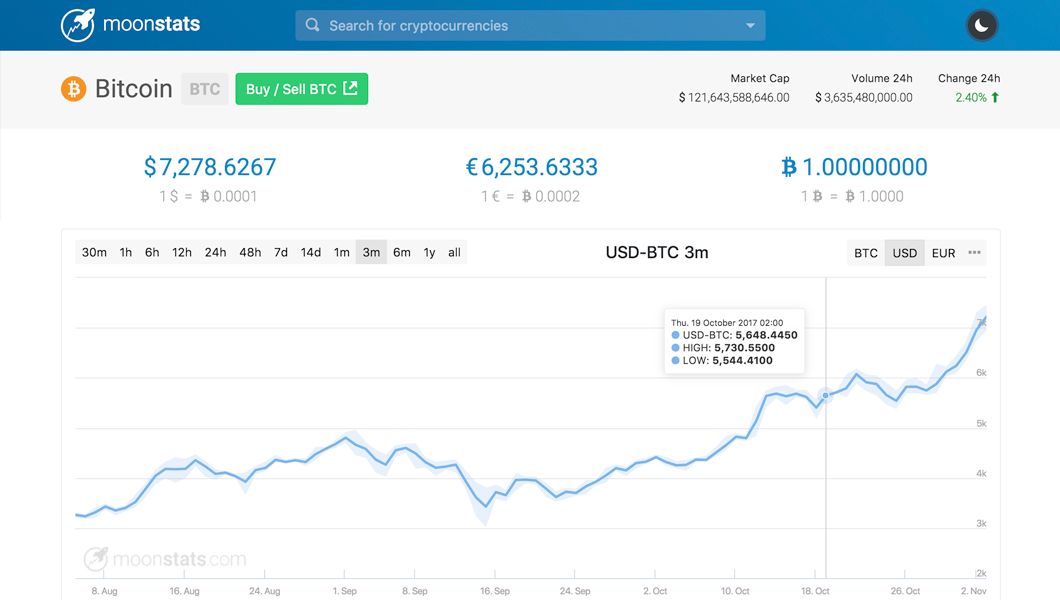Click the tooltip LOW: 5,544.4100 line
Image resolution: width=1060 pixels, height=600 pixels.
[x=722, y=360]
